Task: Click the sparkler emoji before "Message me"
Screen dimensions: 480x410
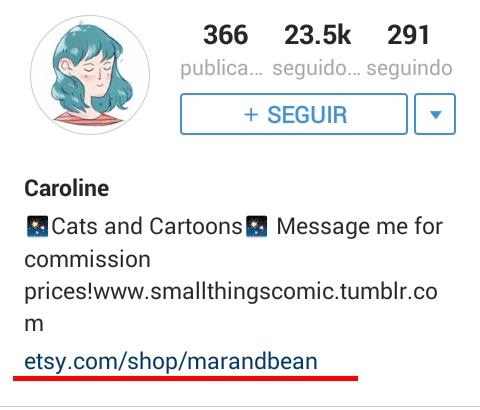Action: pos(257,226)
